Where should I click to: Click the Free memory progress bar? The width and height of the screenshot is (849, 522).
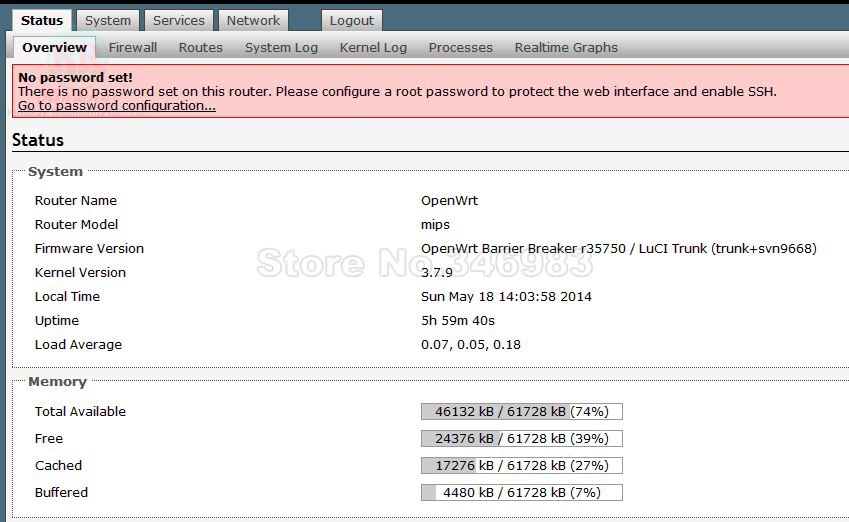coord(521,439)
